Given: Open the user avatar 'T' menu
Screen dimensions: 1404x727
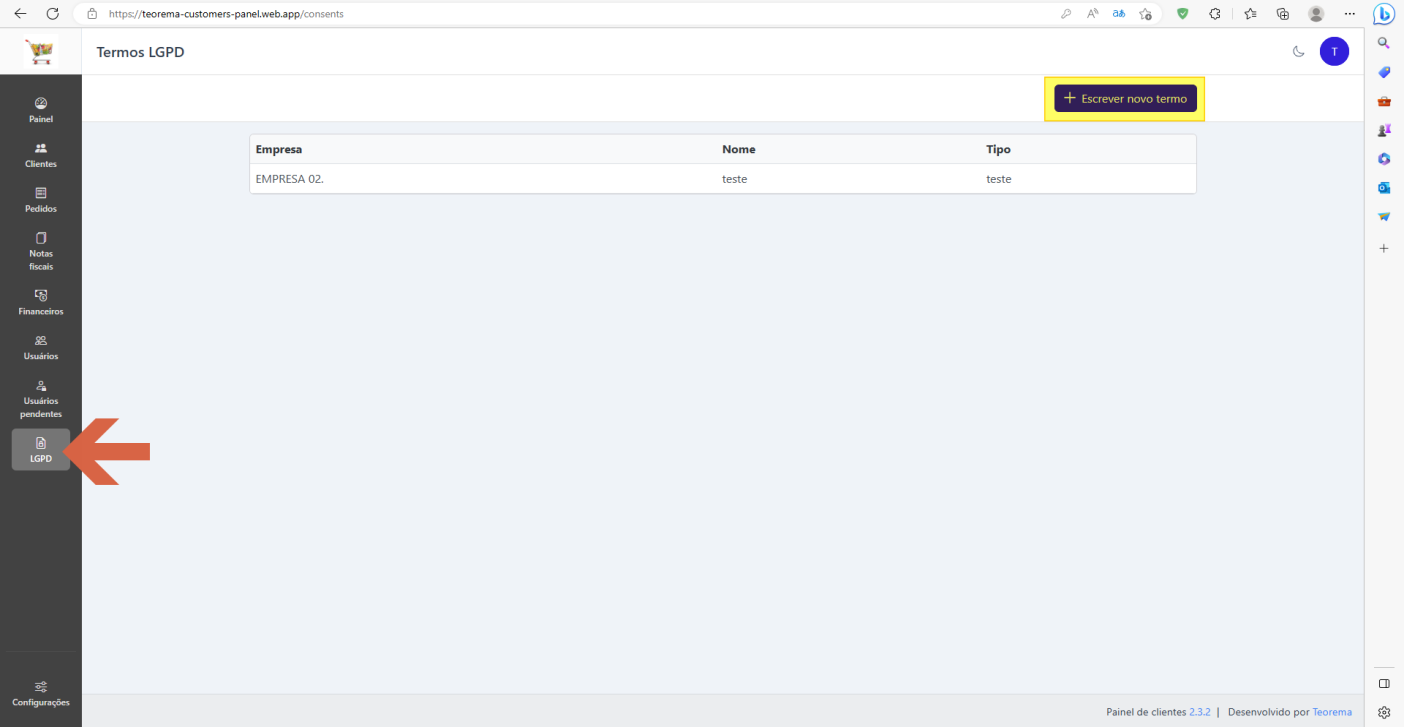Looking at the screenshot, I should point(1334,51).
